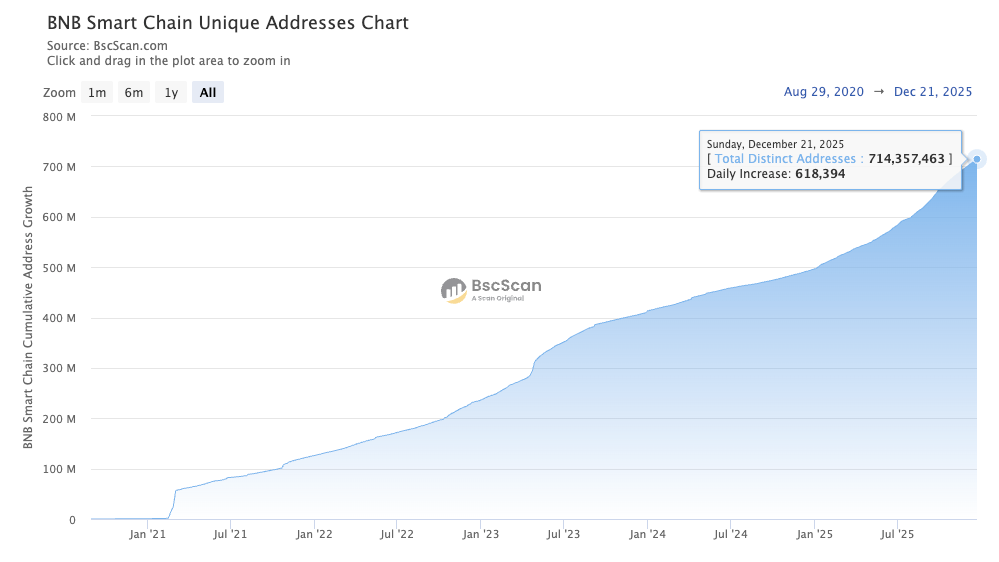Click the Jan '24 x-axis label
The width and height of the screenshot is (999, 562).
coord(647,534)
